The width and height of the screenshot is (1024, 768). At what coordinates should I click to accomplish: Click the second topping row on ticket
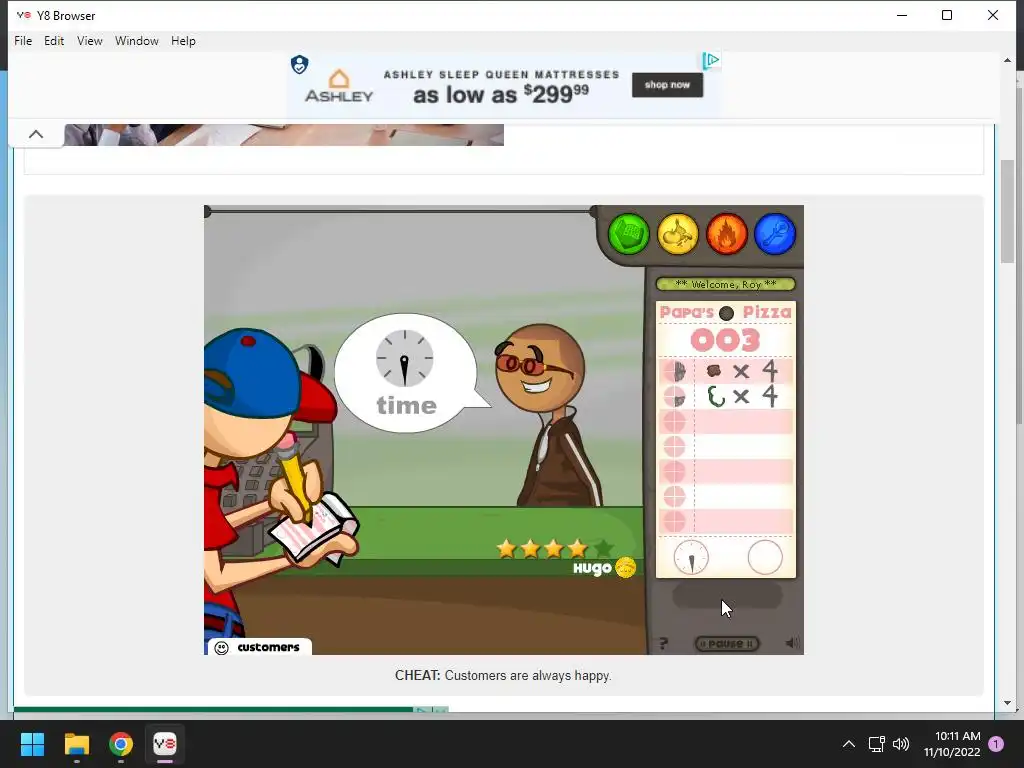726,396
